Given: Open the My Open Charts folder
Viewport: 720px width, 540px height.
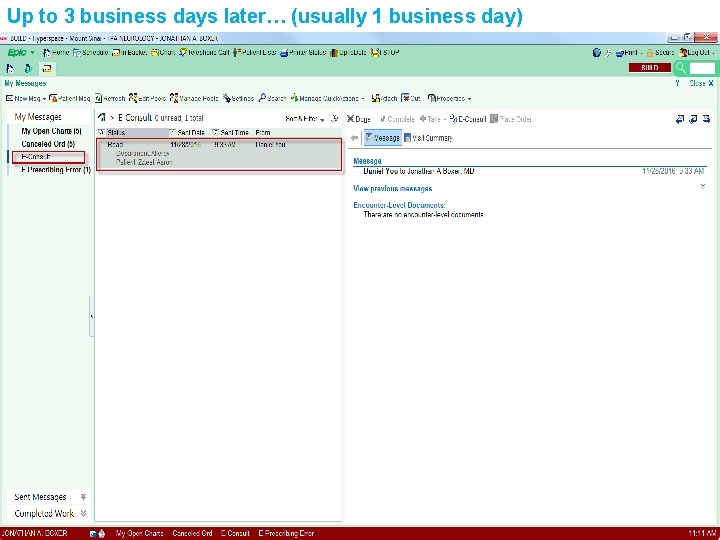Looking at the screenshot, I should click(51, 131).
